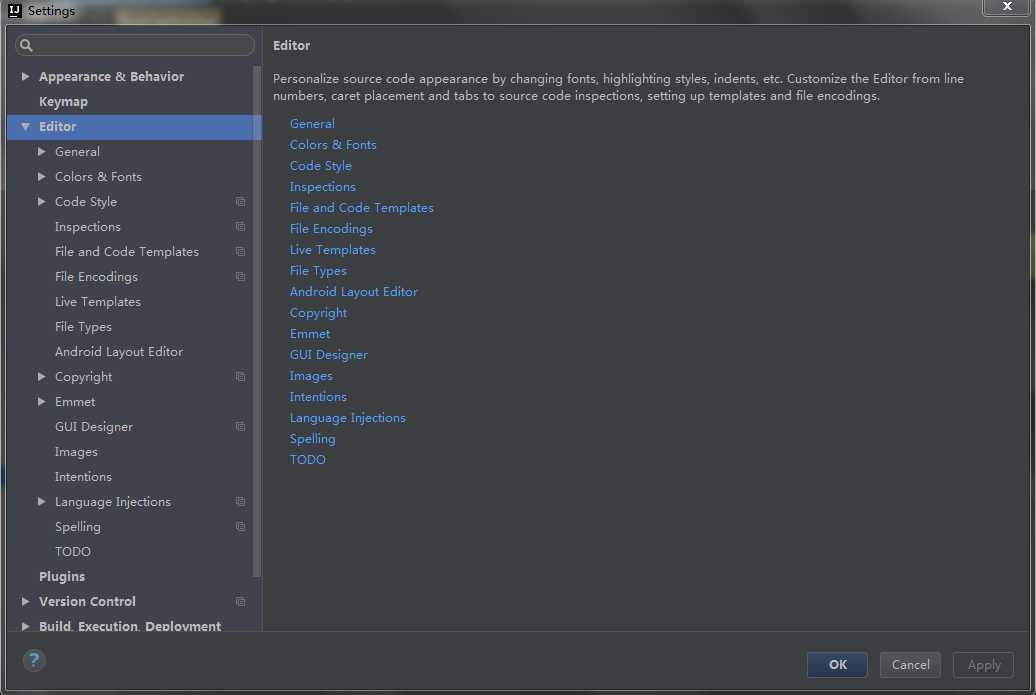Viewport: 1036px width, 695px height.
Task: Dismiss dialog with Cancel button
Action: tap(910, 665)
